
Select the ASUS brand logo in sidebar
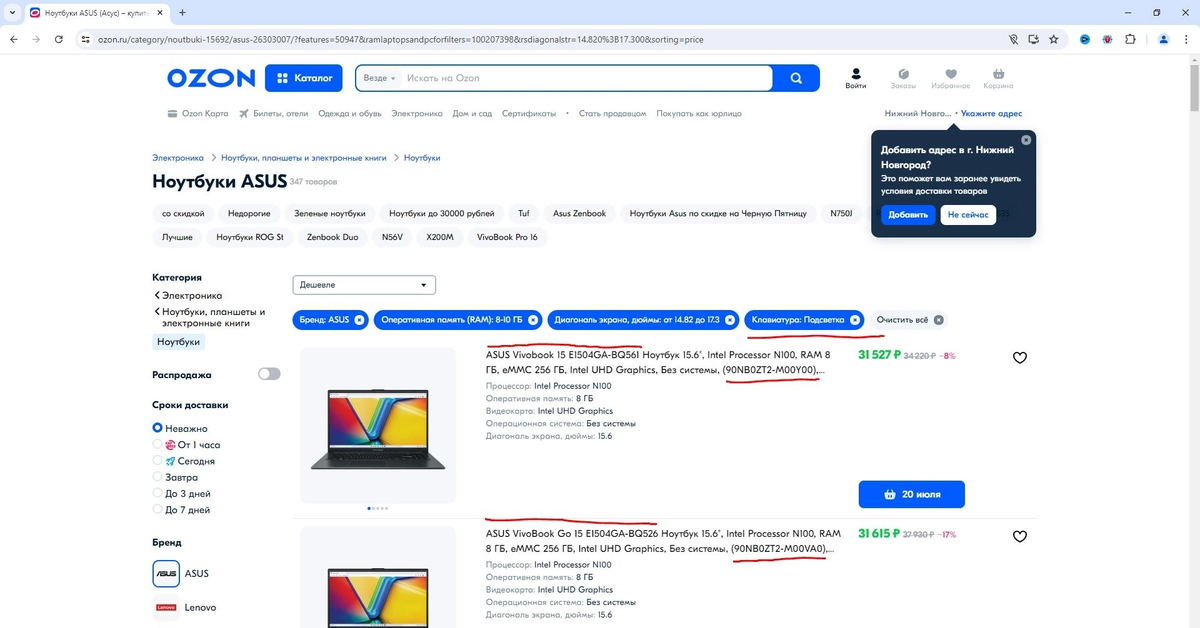click(165, 573)
